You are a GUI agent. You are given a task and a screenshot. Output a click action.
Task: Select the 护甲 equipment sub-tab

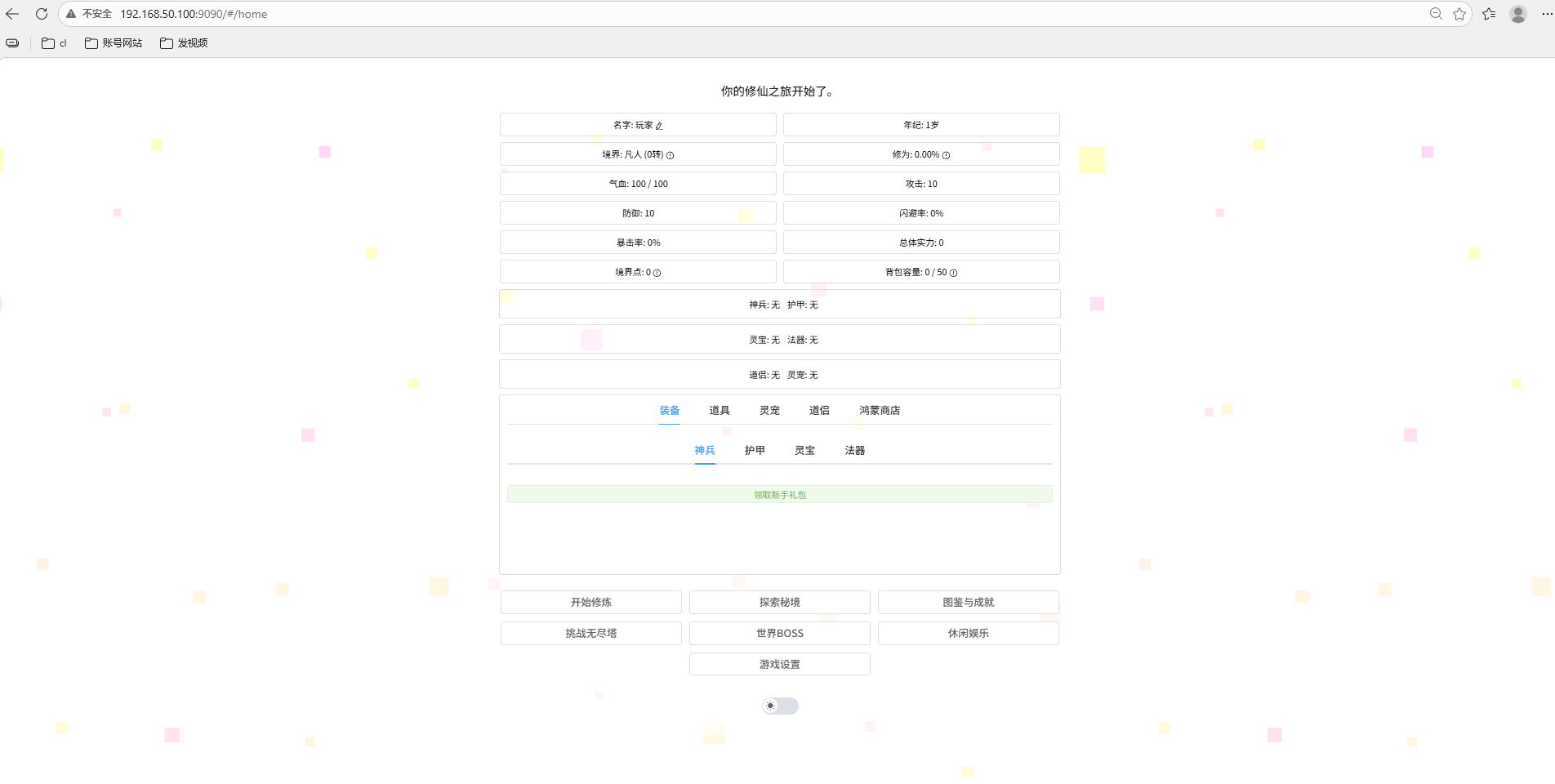pyautogui.click(x=755, y=450)
